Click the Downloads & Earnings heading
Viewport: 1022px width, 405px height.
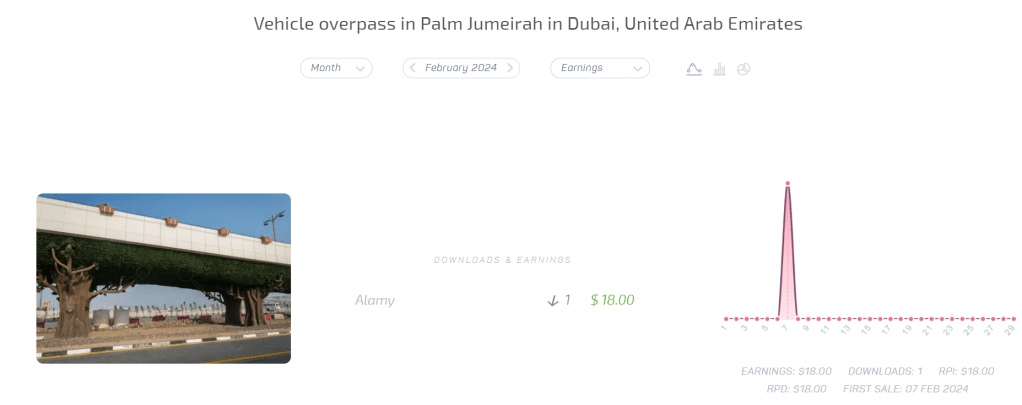502,260
